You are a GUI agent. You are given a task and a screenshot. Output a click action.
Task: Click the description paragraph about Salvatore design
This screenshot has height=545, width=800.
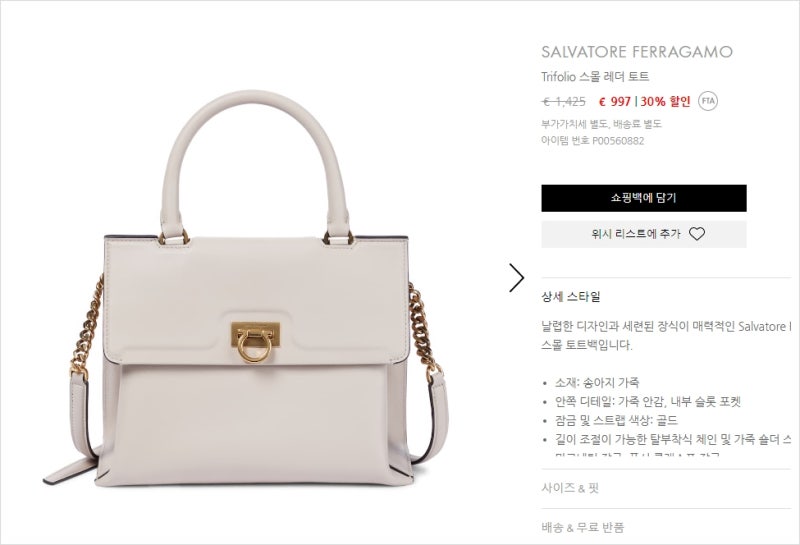(x=666, y=336)
